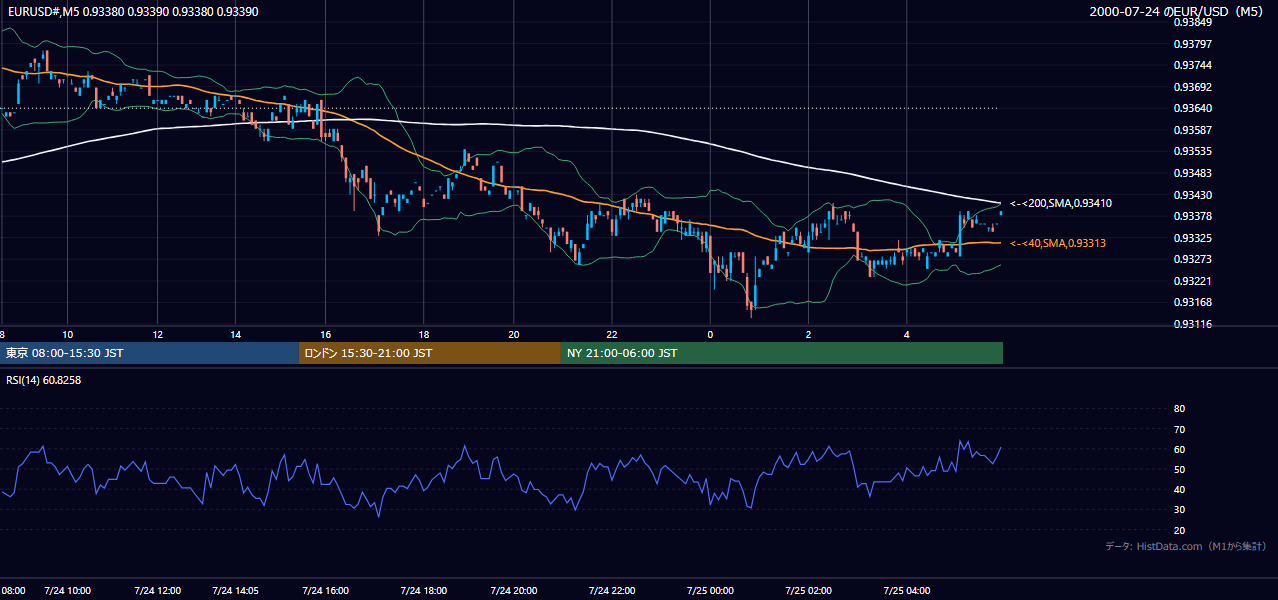Click price axis value 0.93692
This screenshot has width=1278, height=600.
click(x=1193, y=87)
